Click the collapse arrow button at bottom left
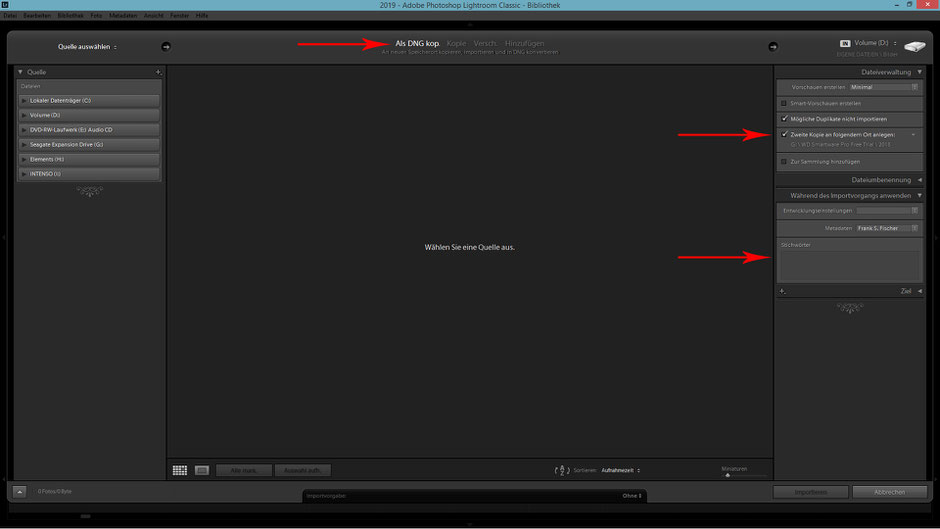The width and height of the screenshot is (940, 529). (x=19, y=492)
